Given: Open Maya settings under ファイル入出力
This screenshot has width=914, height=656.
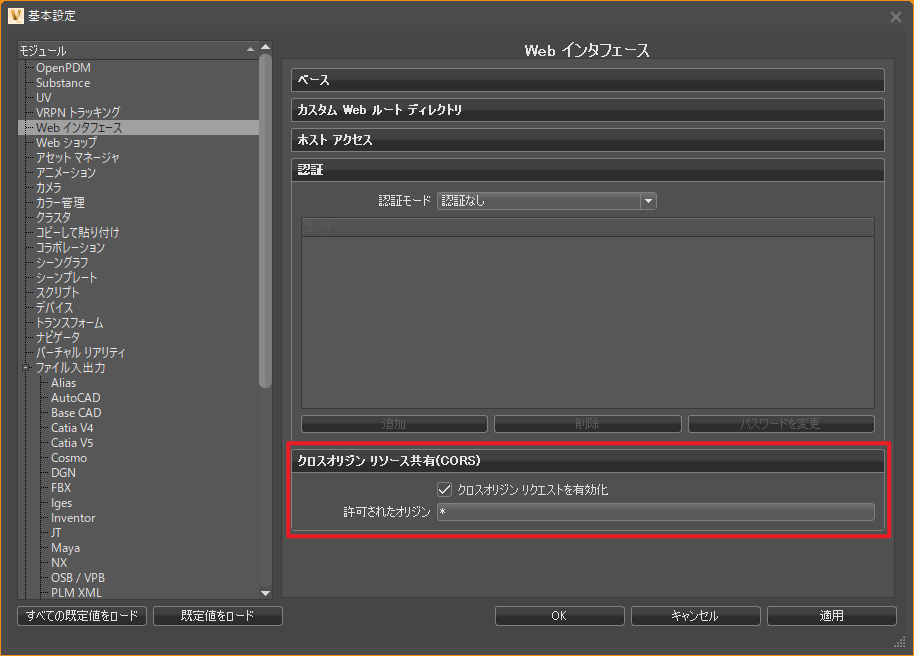Looking at the screenshot, I should [65, 547].
